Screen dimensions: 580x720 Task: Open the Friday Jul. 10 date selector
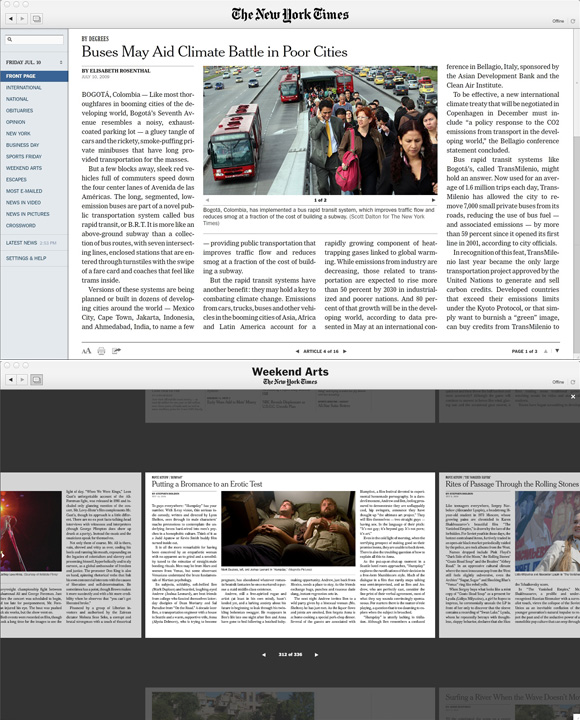pyautogui.click(x=34, y=62)
